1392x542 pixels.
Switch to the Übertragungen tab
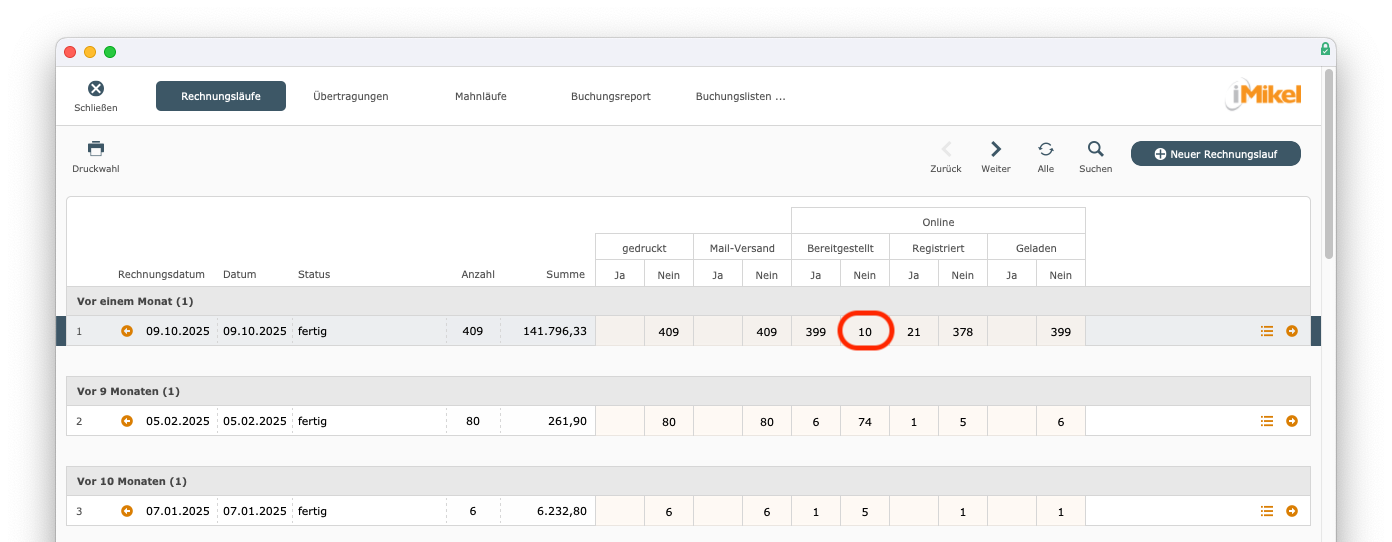(350, 96)
